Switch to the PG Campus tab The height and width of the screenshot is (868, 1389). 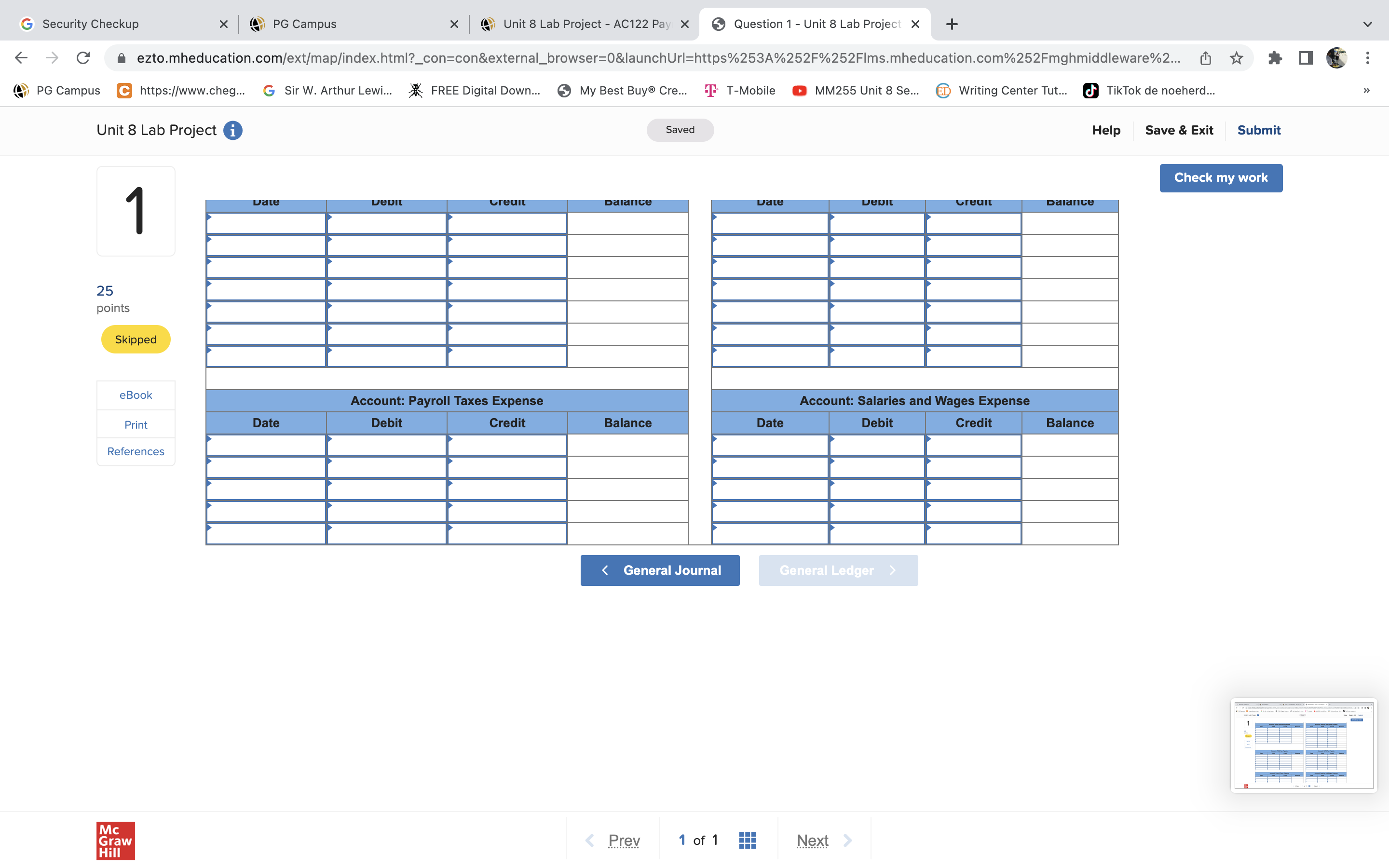[x=304, y=24]
